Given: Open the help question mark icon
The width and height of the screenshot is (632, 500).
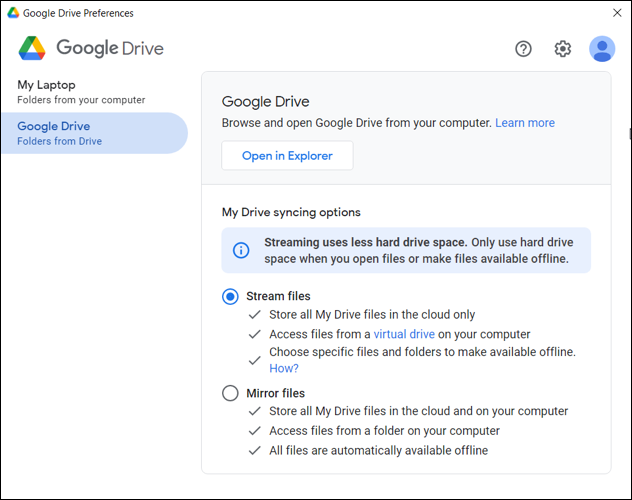Looking at the screenshot, I should pyautogui.click(x=523, y=49).
